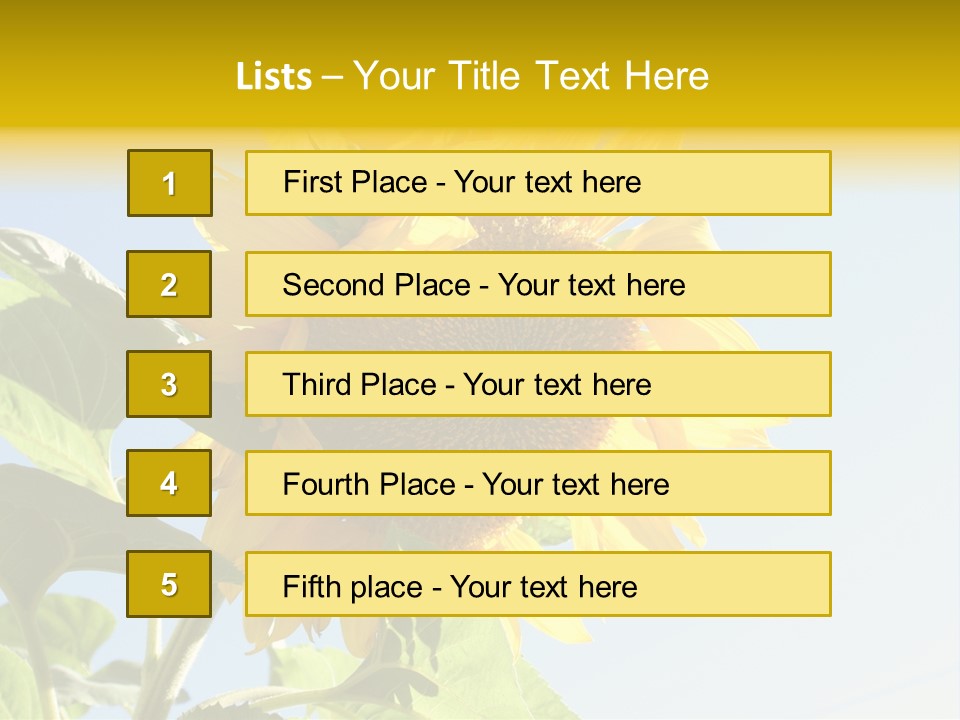Click the slide title text
960x720 pixels.
click(x=472, y=76)
